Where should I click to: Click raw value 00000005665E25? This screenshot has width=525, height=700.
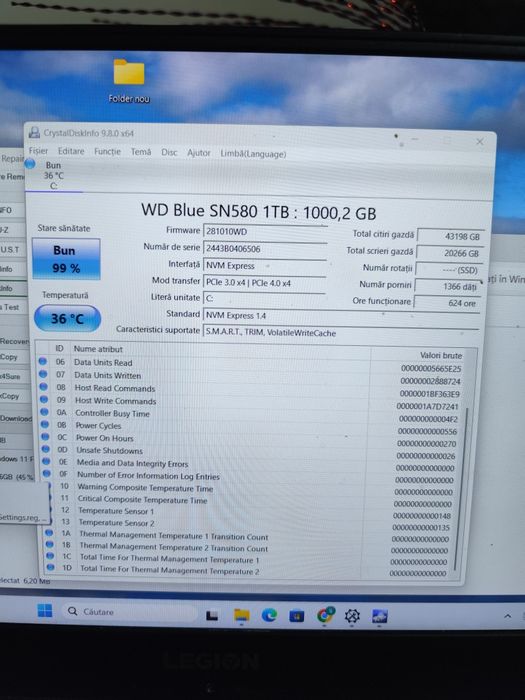pos(431,369)
